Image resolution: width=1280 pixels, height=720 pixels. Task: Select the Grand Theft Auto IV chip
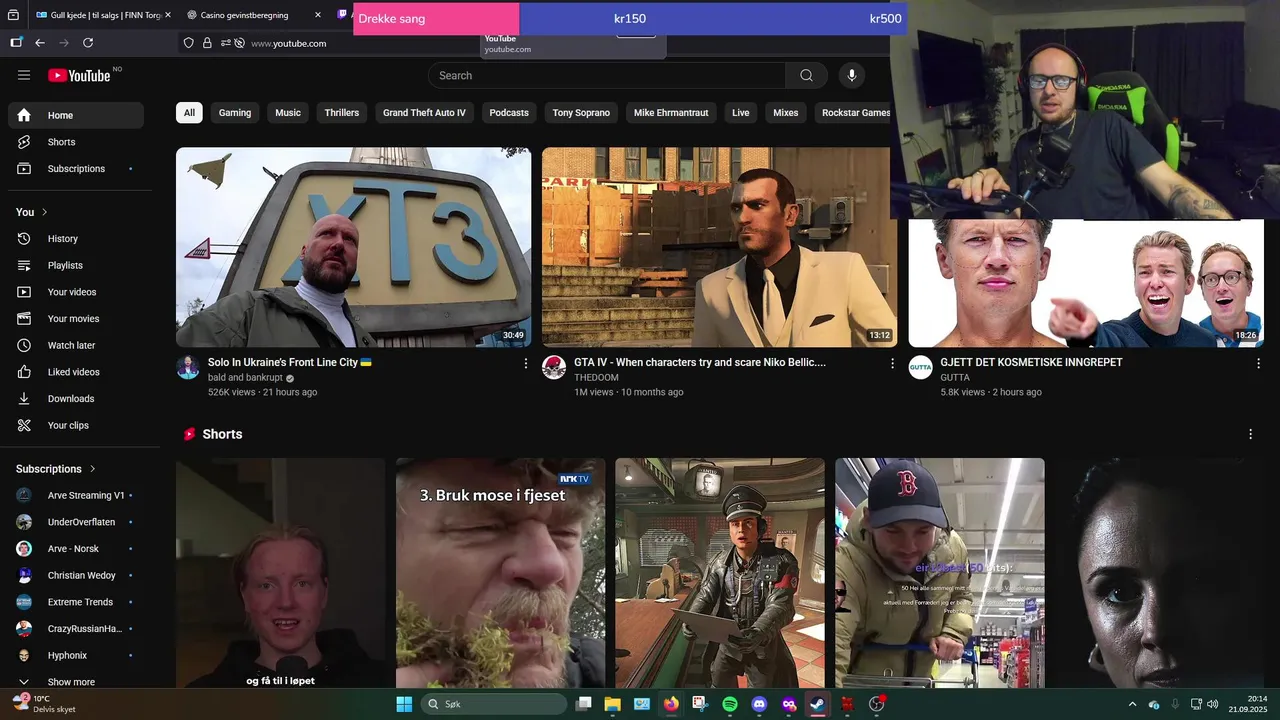424,113
